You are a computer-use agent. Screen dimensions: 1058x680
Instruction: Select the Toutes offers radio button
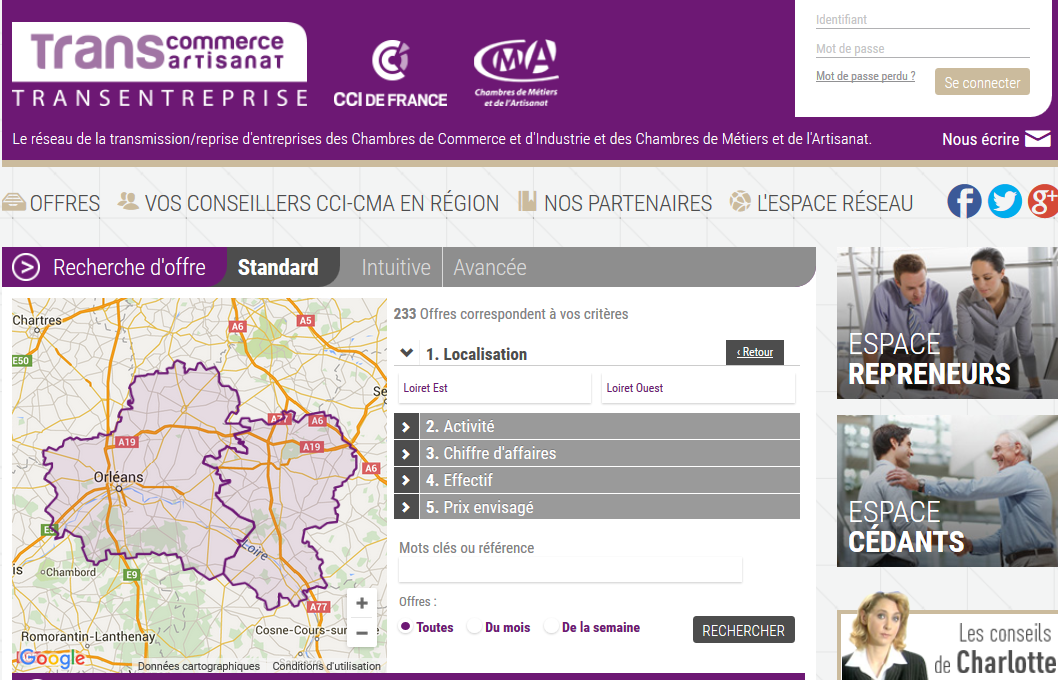tap(406, 627)
